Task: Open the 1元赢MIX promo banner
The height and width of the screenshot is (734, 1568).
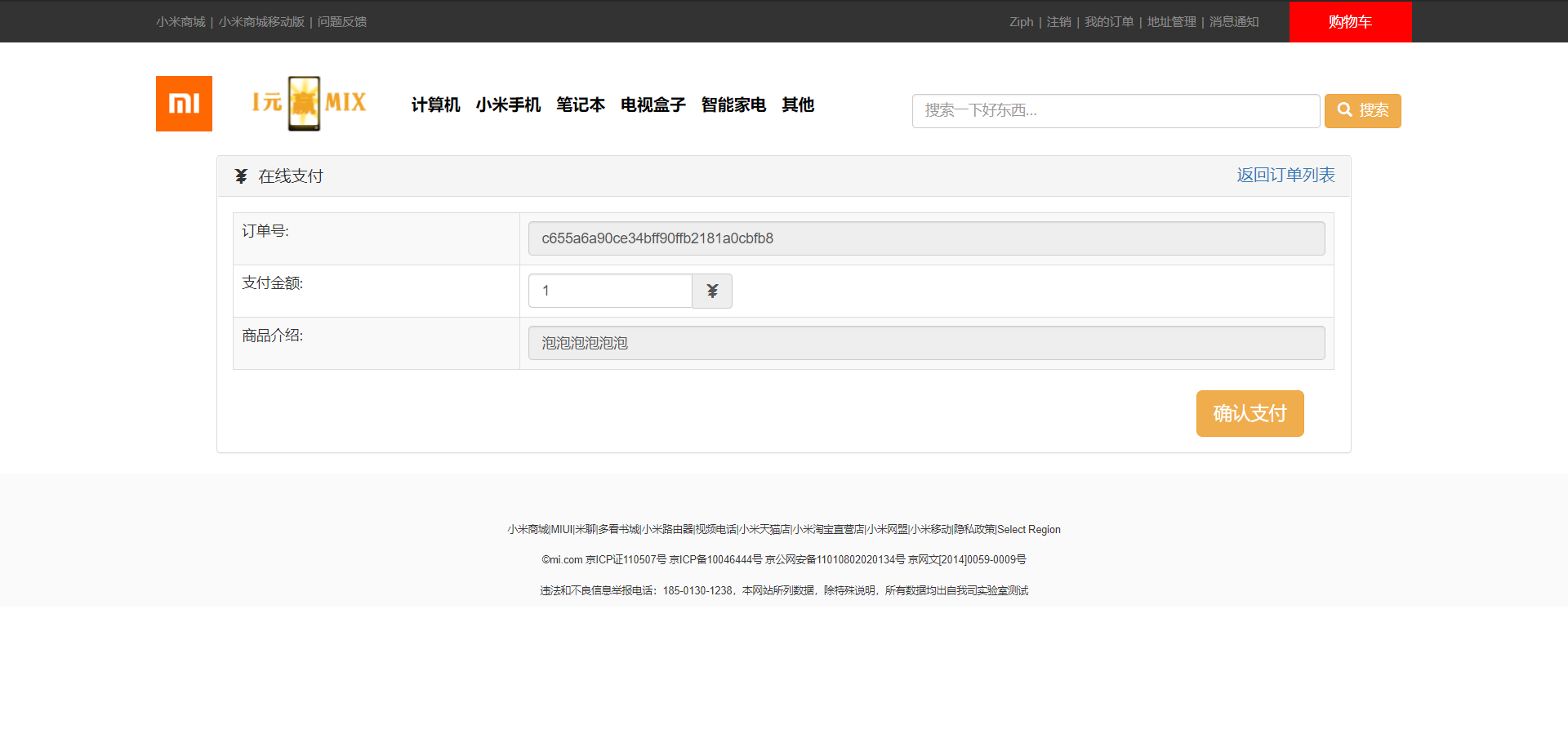Action: (x=309, y=104)
